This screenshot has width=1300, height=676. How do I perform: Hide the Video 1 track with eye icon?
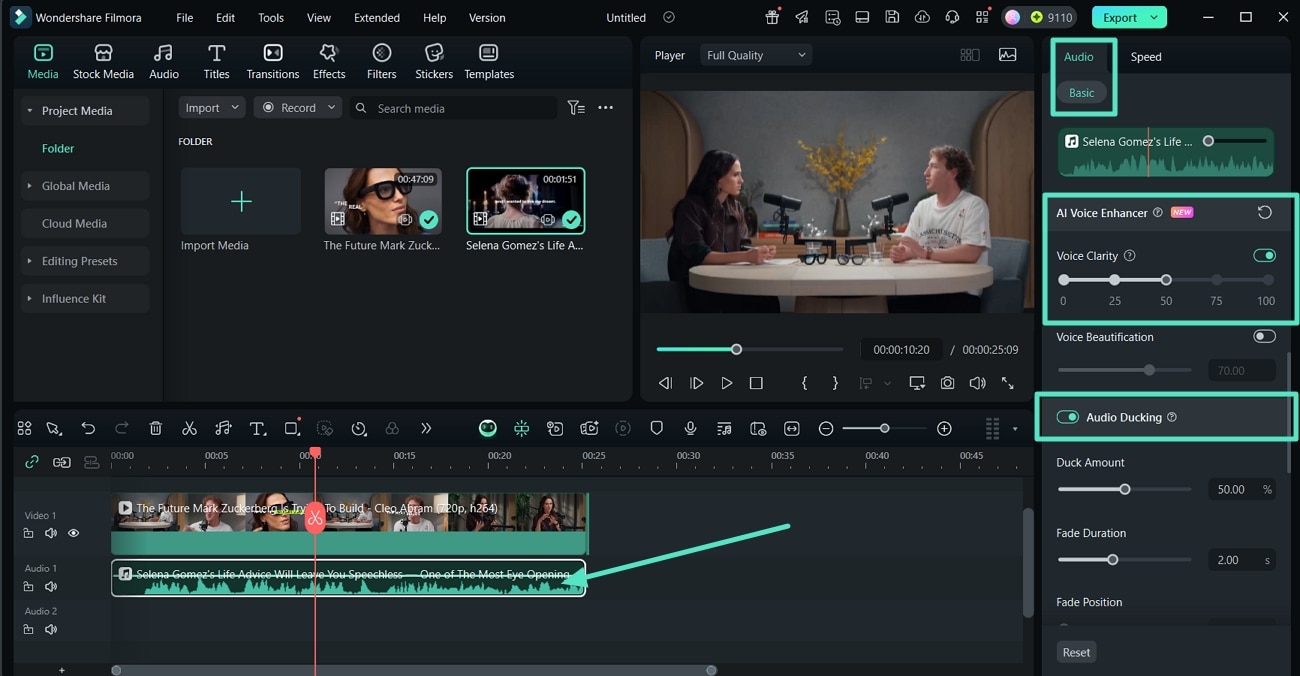tap(73, 533)
